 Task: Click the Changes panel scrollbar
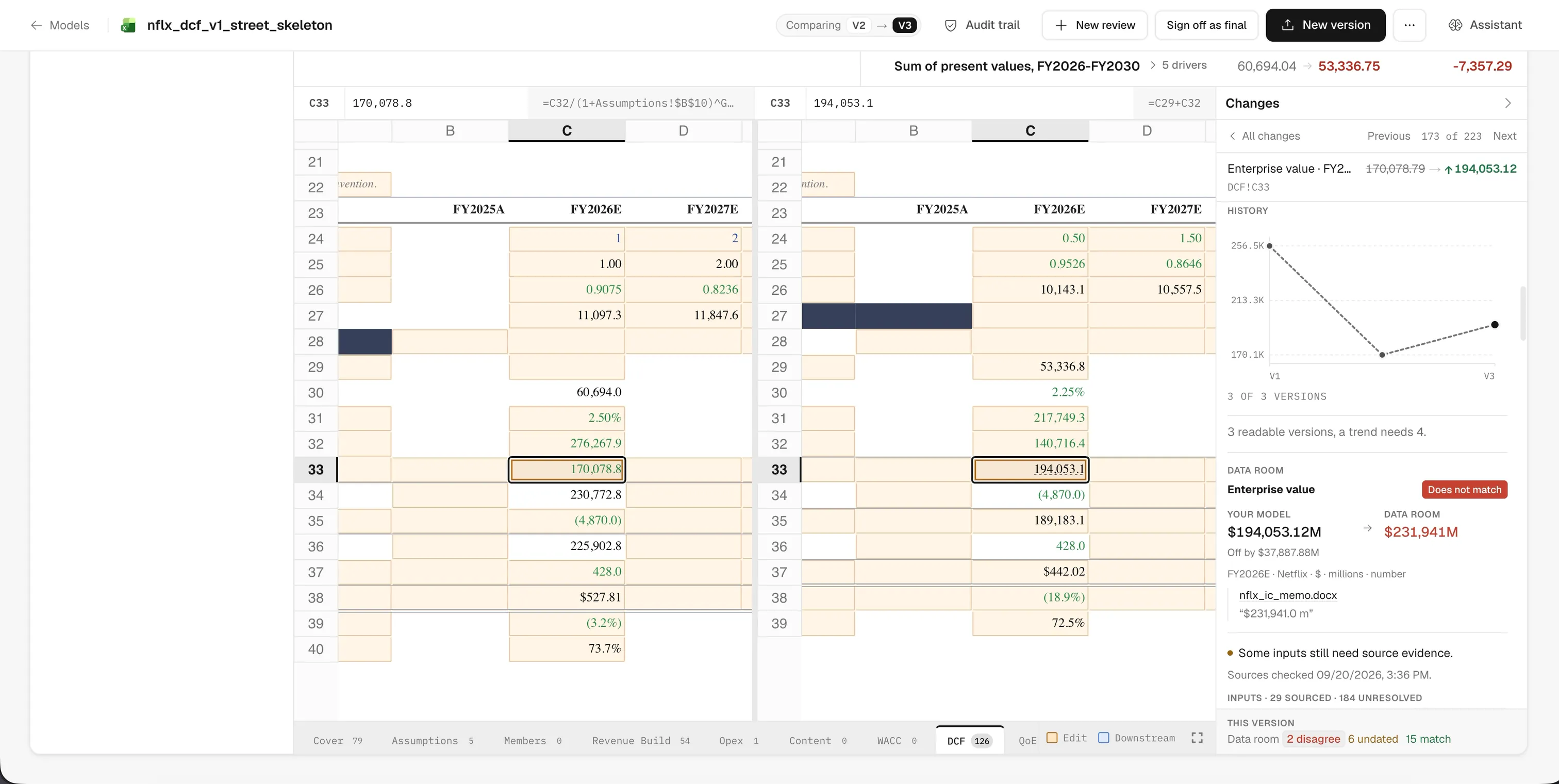coord(1523,313)
